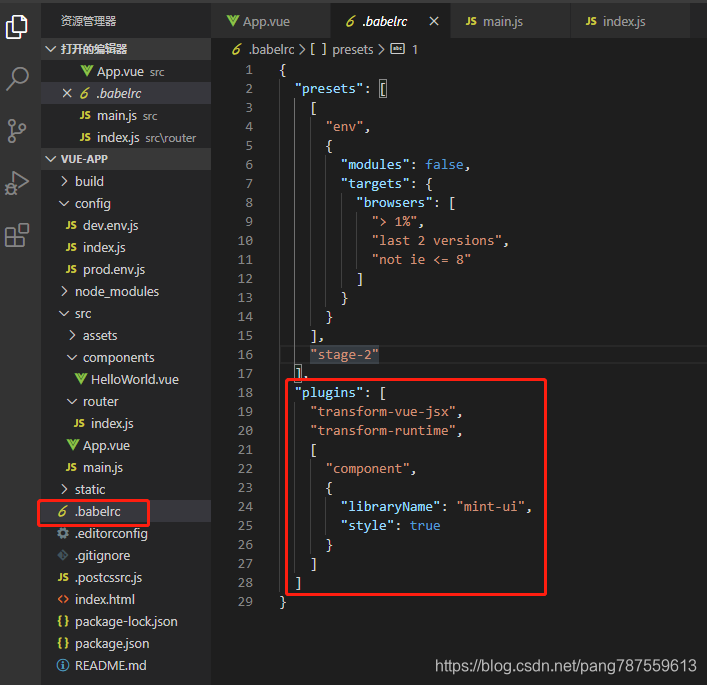Open the Explorer view in activity bar
Screen dimensions: 707x685
(x=17, y=26)
